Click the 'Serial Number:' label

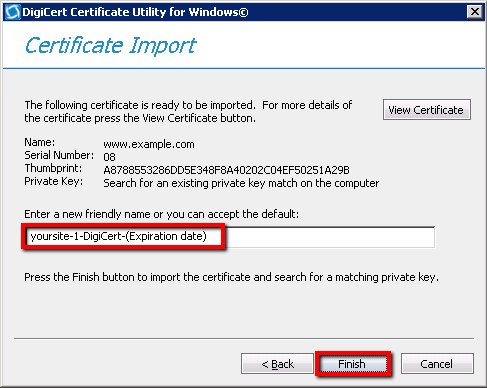pos(59,155)
